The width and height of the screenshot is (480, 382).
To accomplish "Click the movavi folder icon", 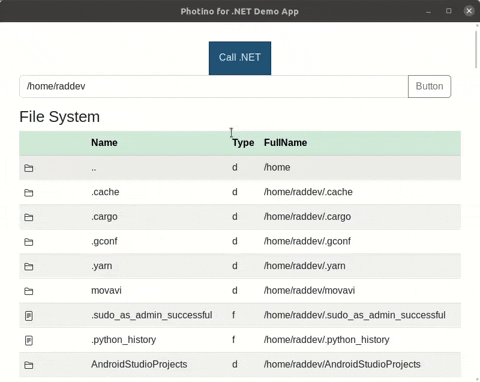I will pos(29,291).
